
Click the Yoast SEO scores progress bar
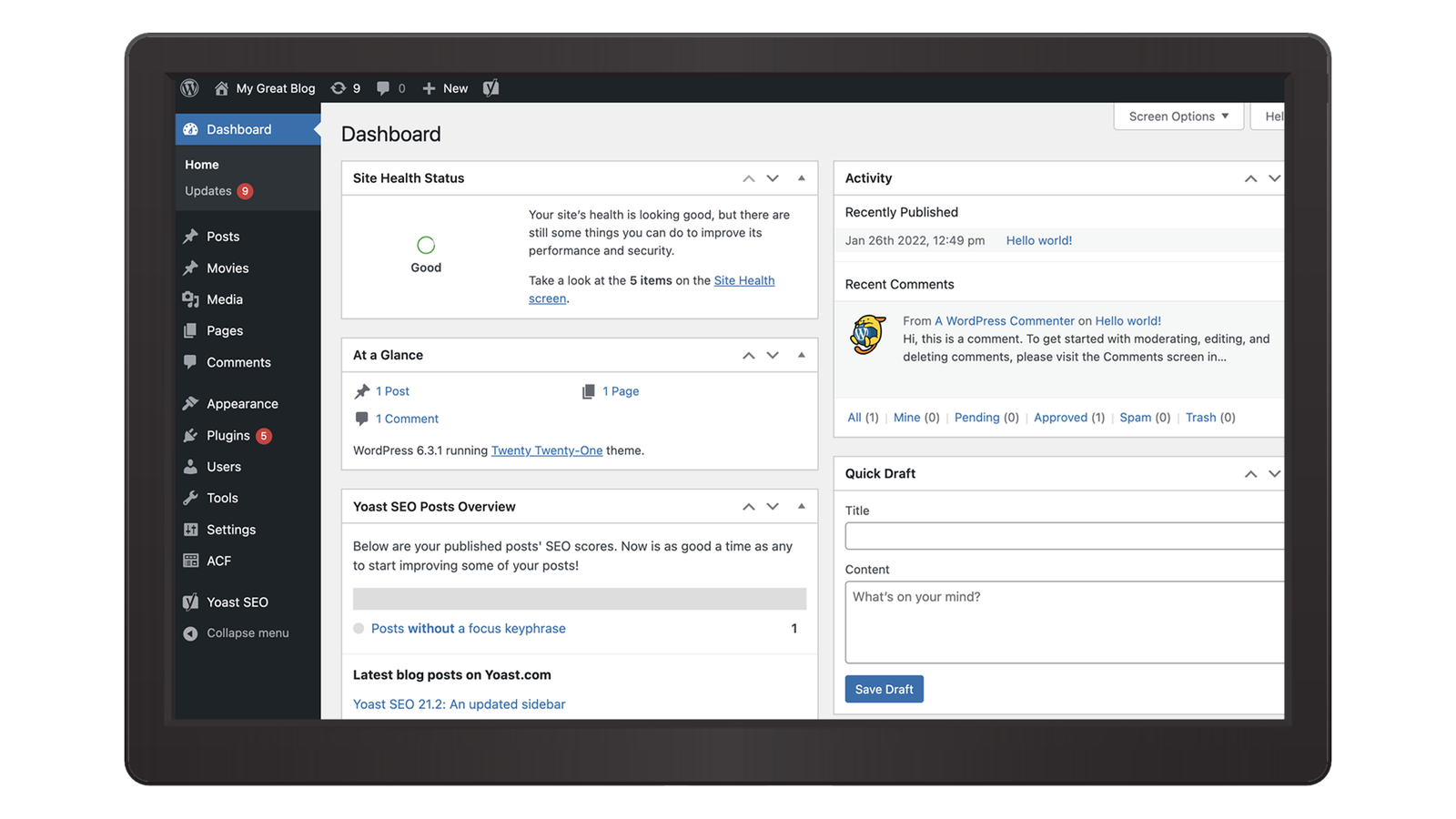tap(580, 599)
